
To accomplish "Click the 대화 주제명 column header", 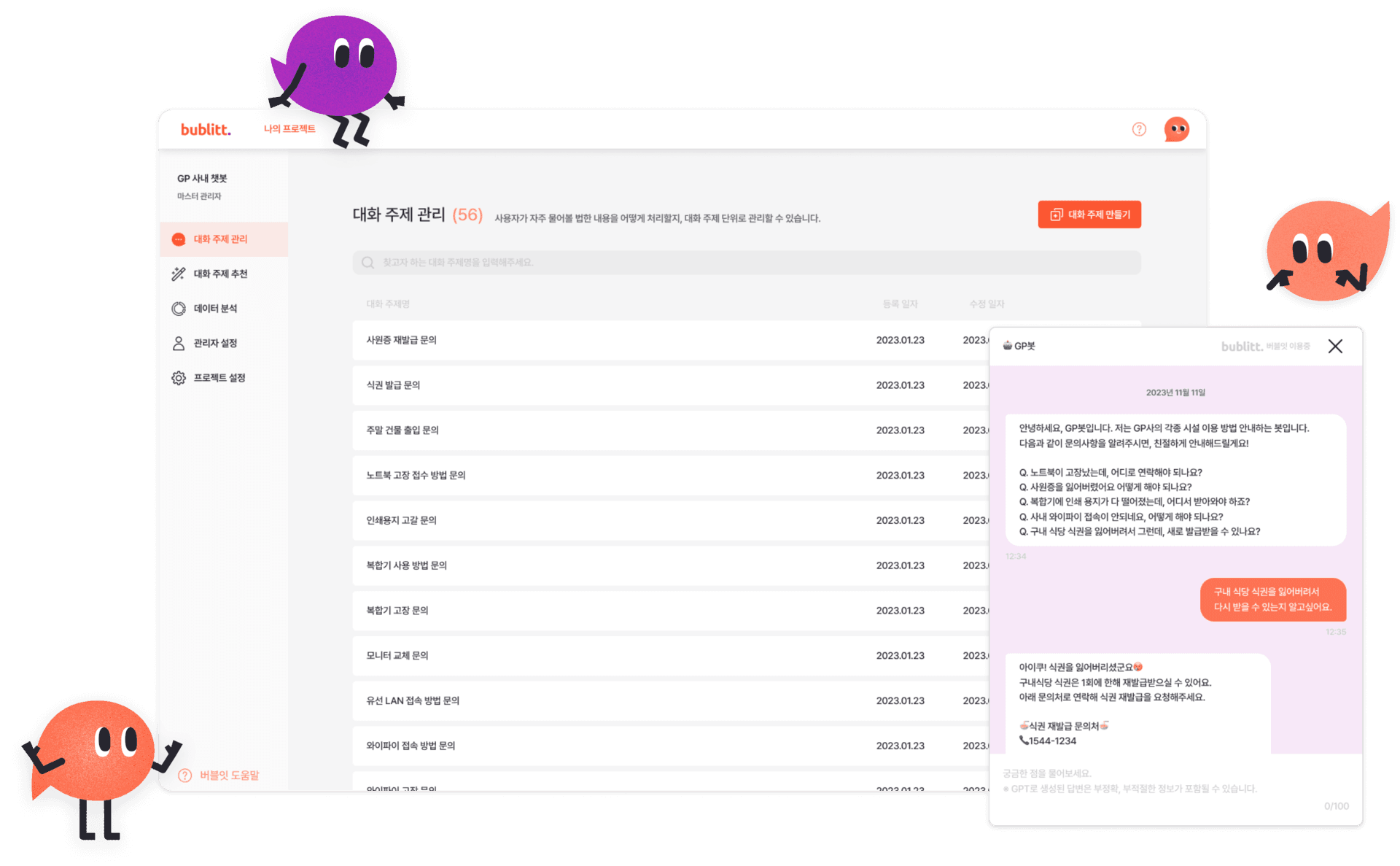I will coord(388,304).
